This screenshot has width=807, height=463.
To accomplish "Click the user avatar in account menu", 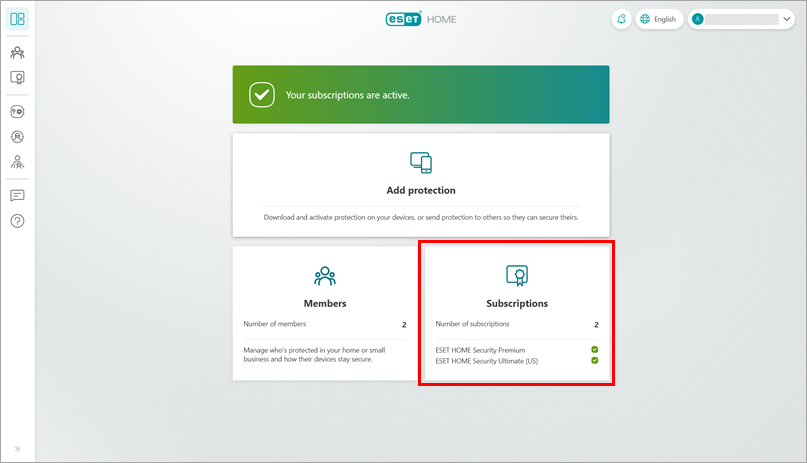I will tap(698, 19).
